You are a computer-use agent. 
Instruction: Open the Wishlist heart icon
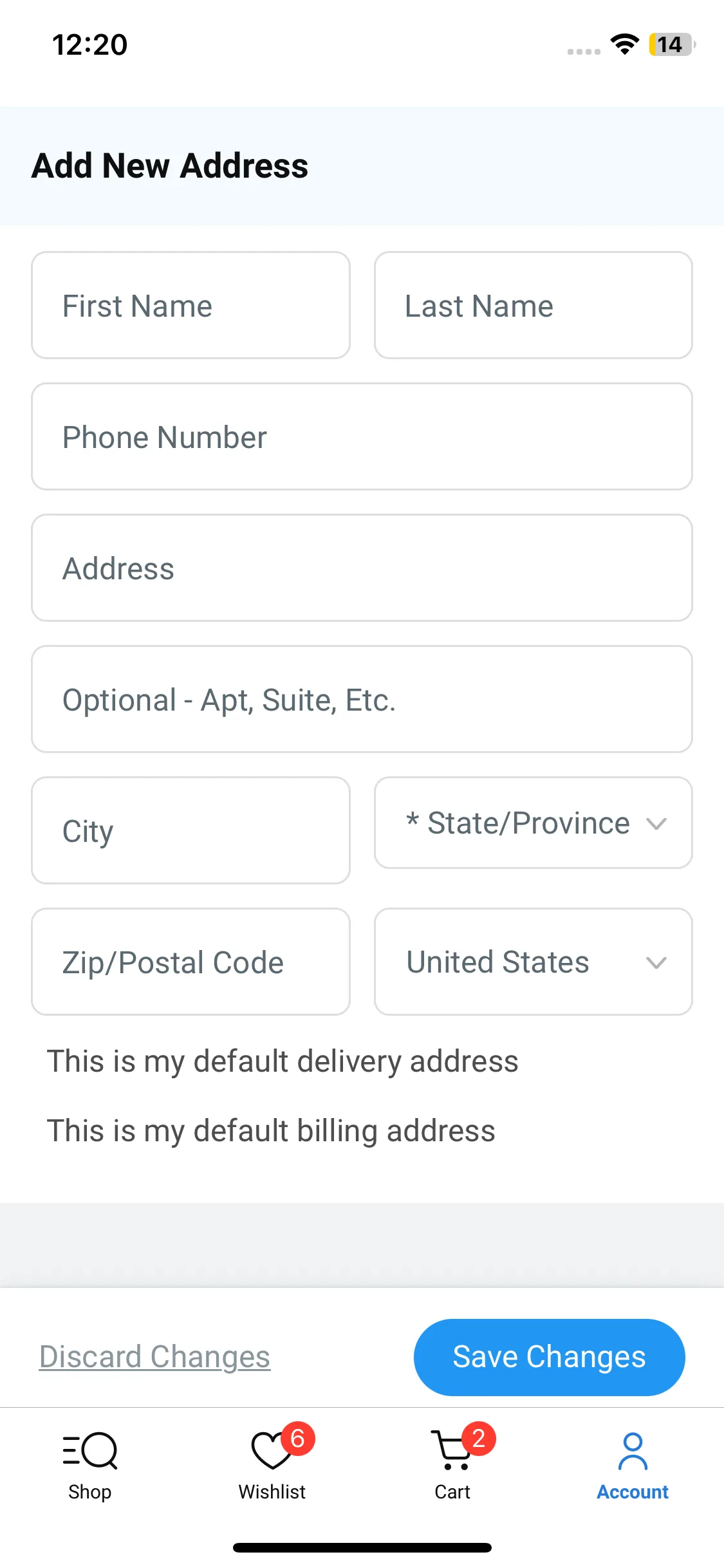(271, 1452)
